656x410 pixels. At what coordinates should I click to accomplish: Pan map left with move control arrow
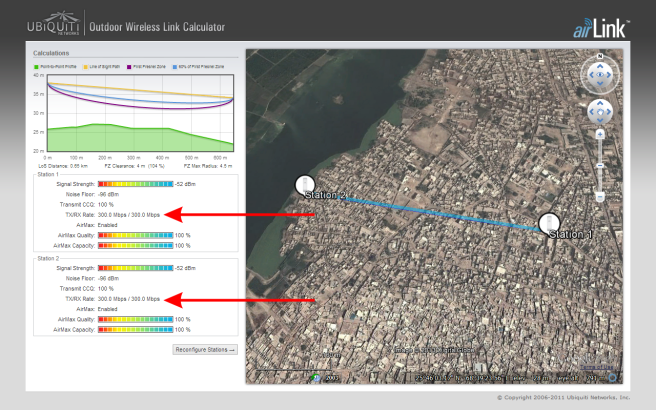tap(589, 111)
